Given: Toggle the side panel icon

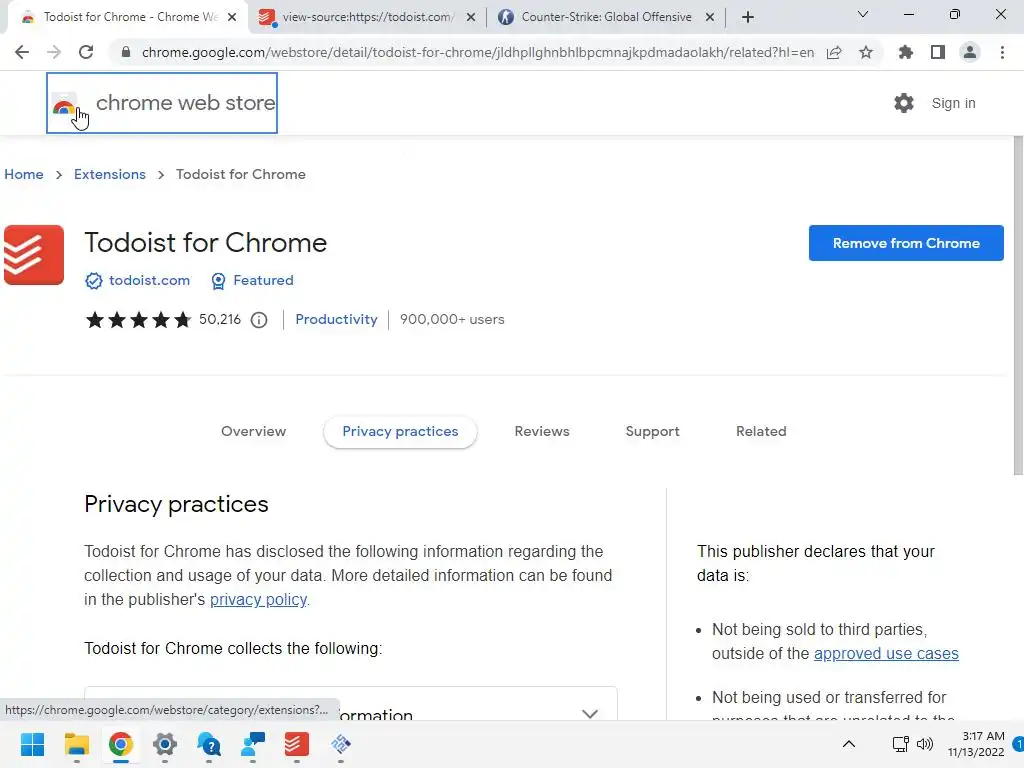Looking at the screenshot, I should coord(938,52).
